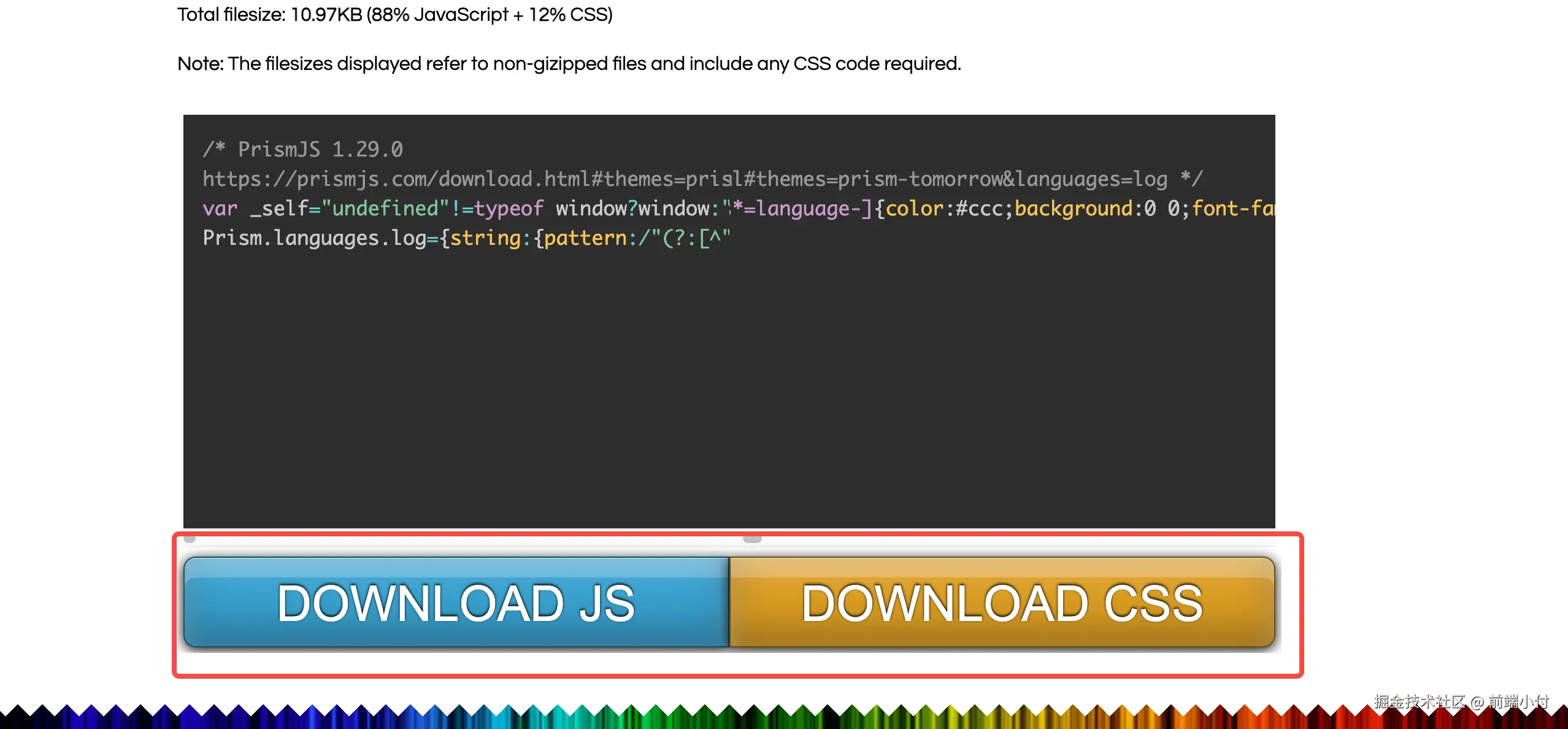Click the 'background' property in code
Screen dimensions: 1568x729
point(1073,209)
